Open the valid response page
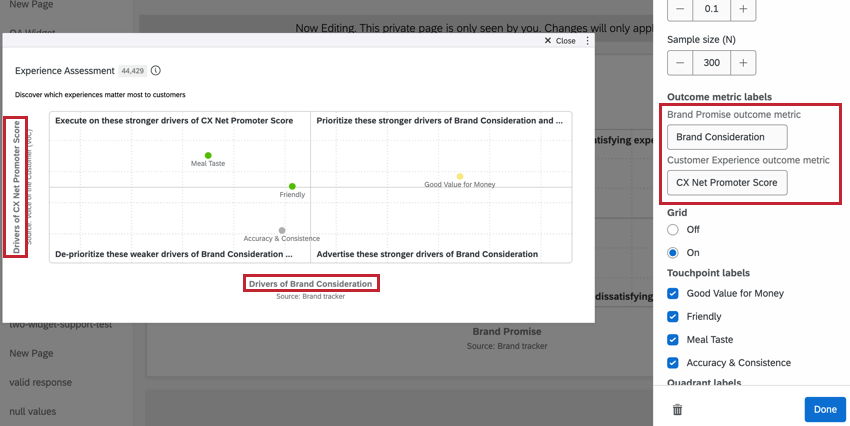850x426 pixels. pos(41,382)
